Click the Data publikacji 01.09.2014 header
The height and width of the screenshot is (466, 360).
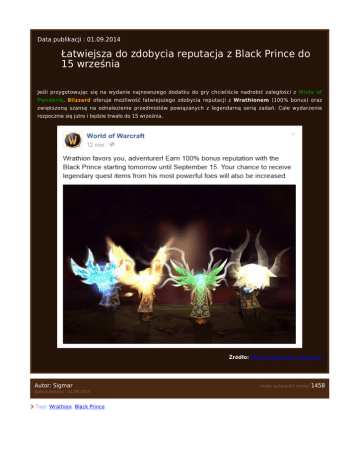pyautogui.click(x=79, y=39)
